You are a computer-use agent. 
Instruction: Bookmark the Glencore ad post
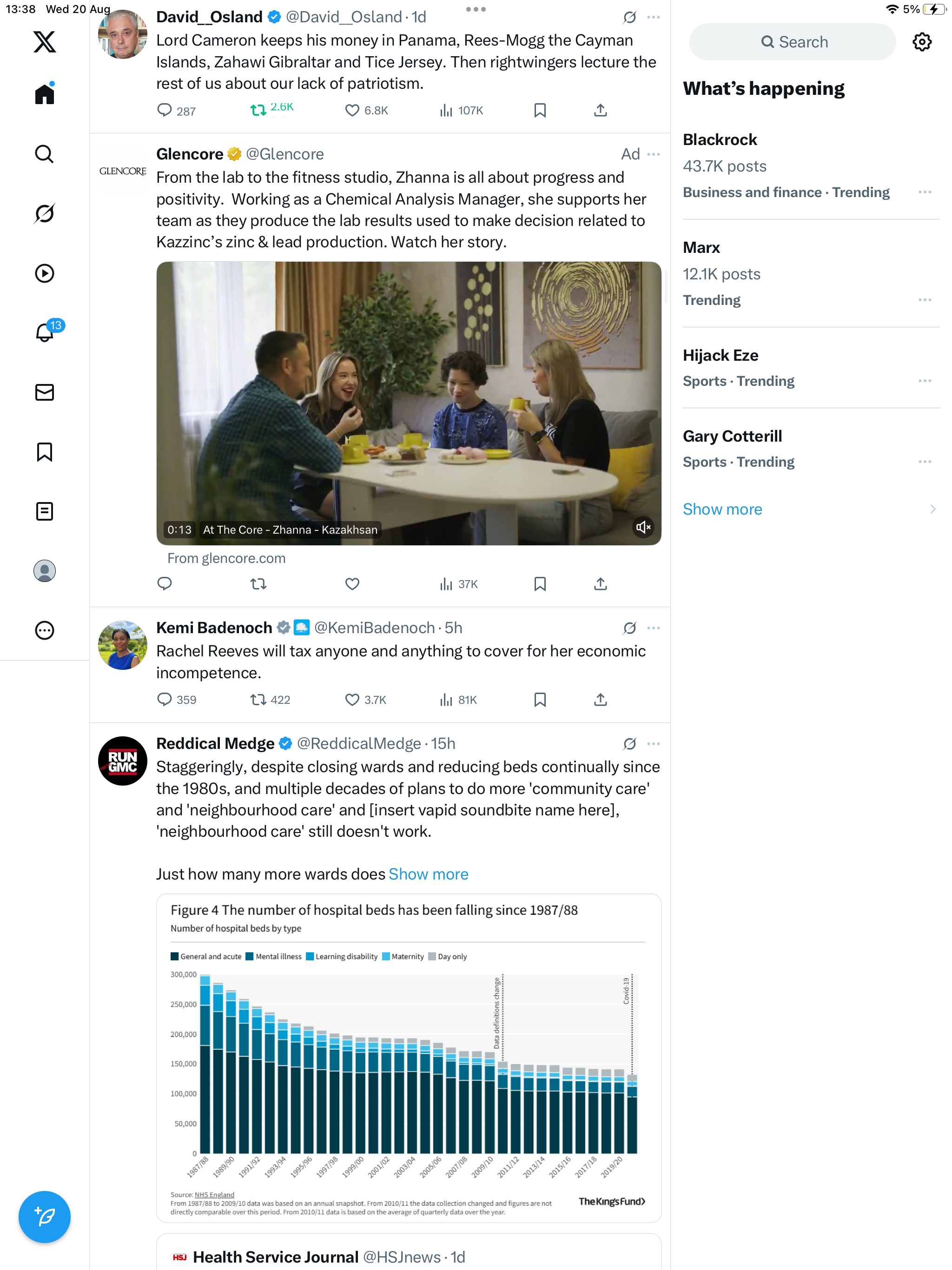click(x=540, y=584)
